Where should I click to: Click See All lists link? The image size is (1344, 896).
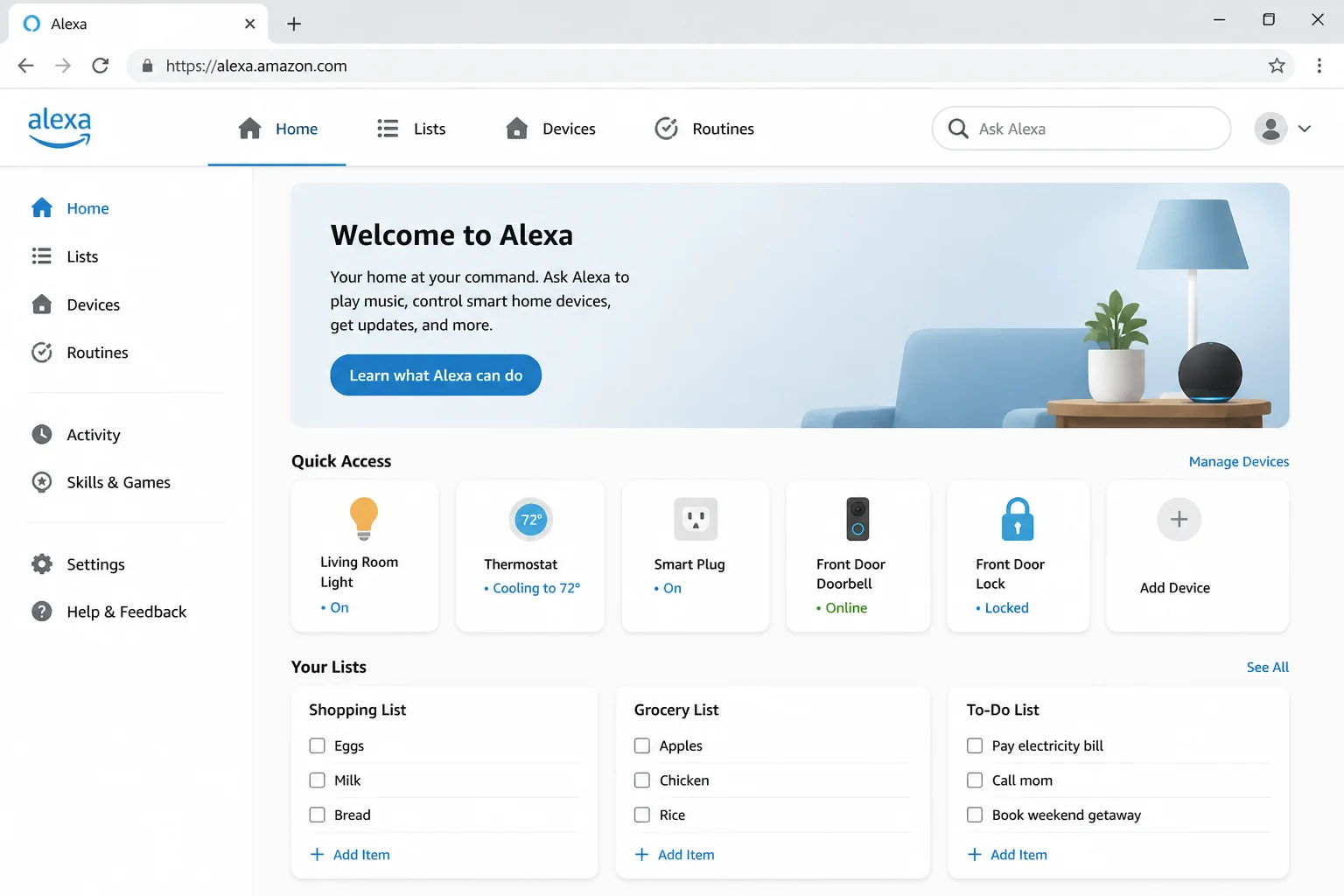click(x=1267, y=667)
